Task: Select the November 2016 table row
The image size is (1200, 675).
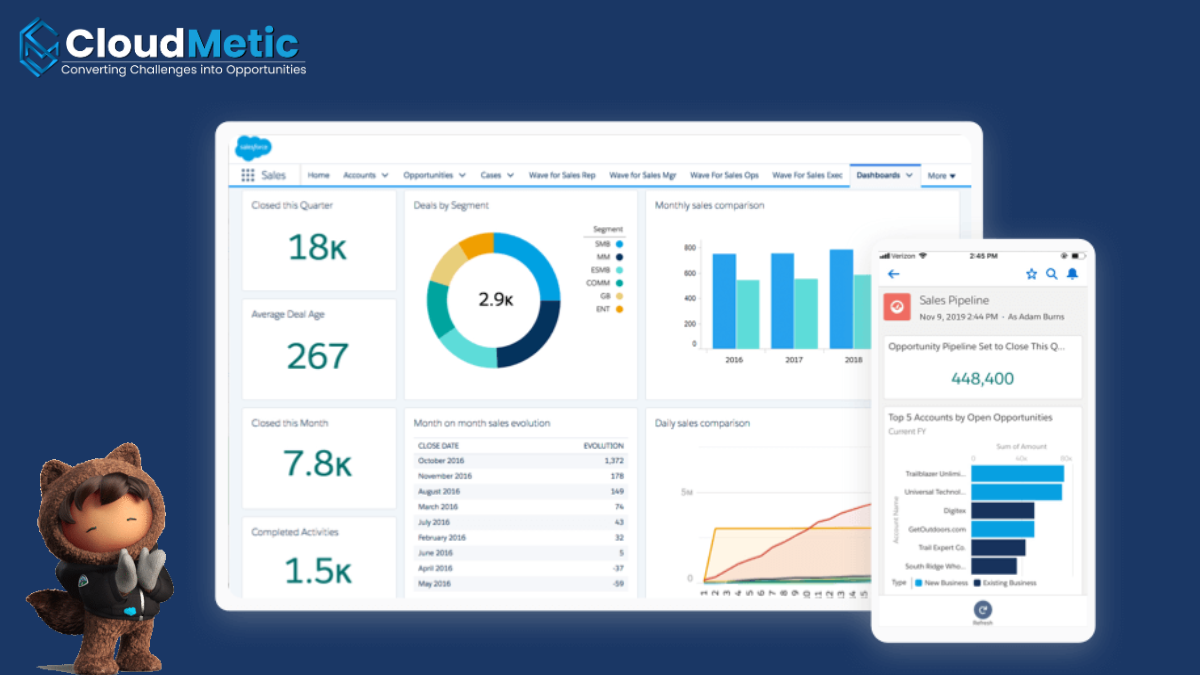Action: [x=521, y=476]
